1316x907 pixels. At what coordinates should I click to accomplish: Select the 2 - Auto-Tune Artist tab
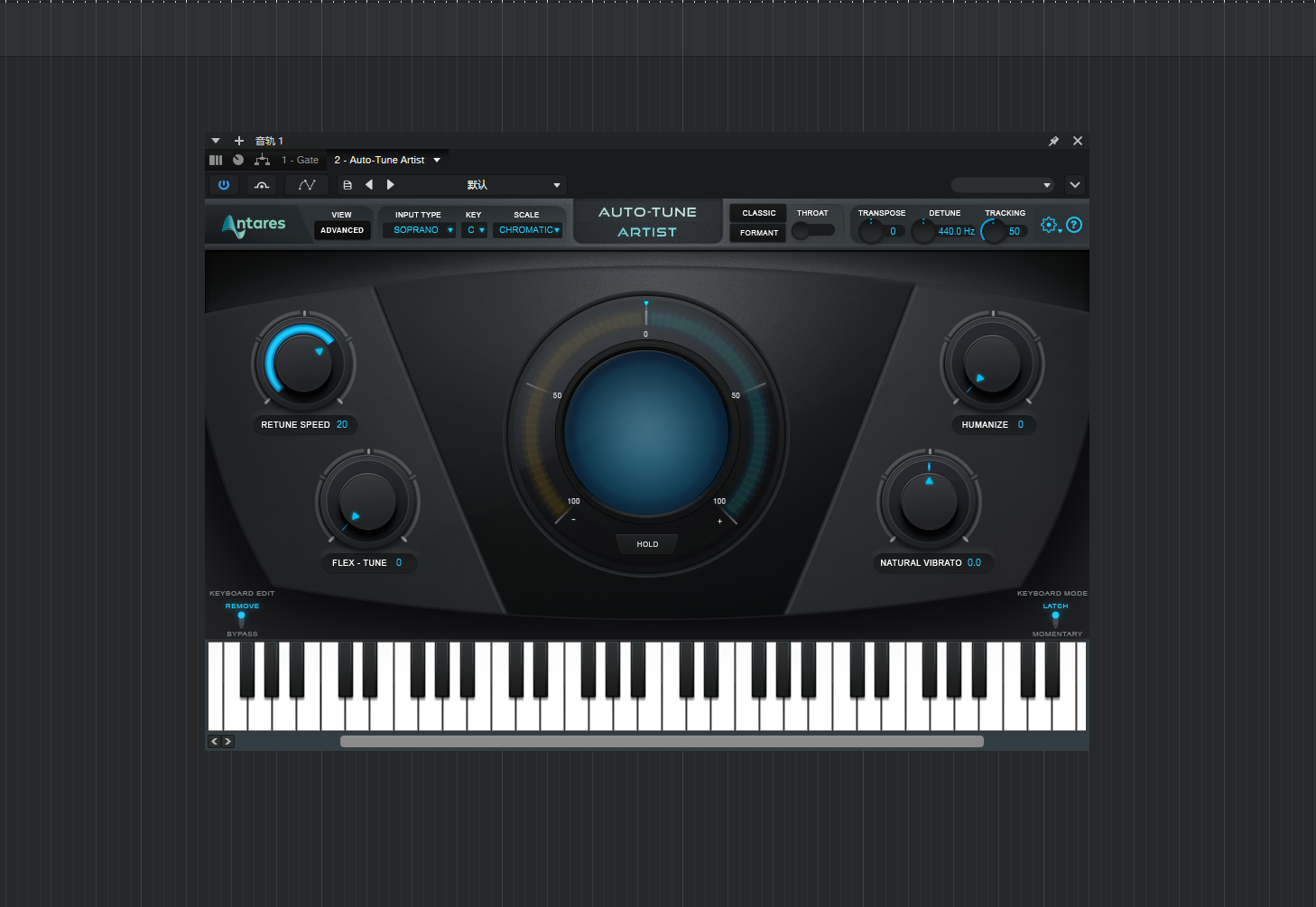point(379,160)
